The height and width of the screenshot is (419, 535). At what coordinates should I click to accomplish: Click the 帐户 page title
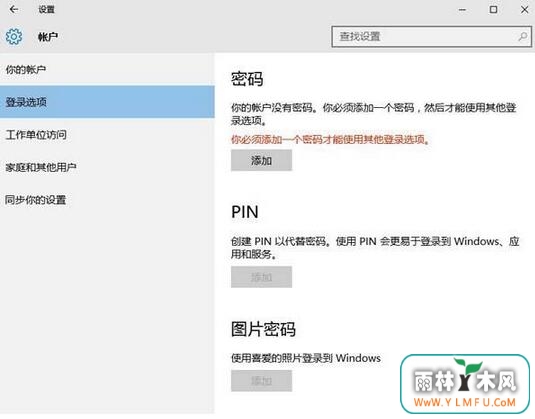pos(48,37)
